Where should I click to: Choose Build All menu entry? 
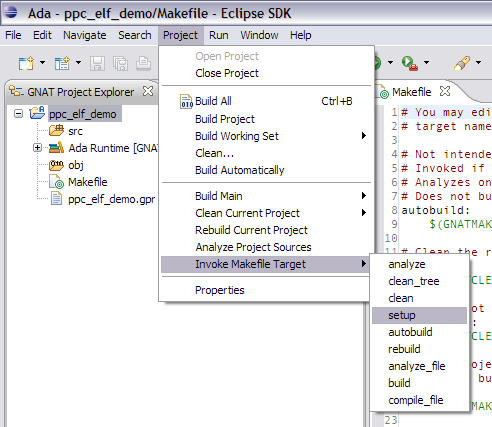click(266, 101)
